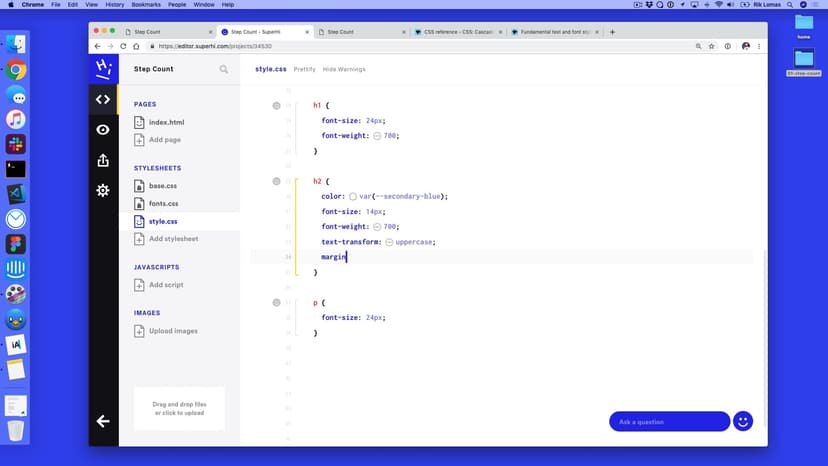
Task: Open h1 font-weight value picker
Action: click(377, 136)
